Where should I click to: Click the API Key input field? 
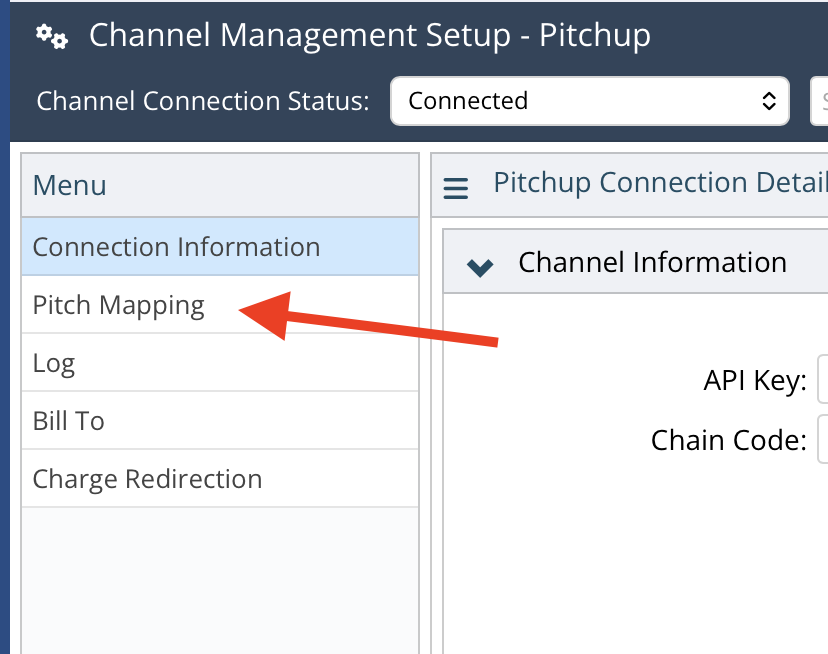823,379
